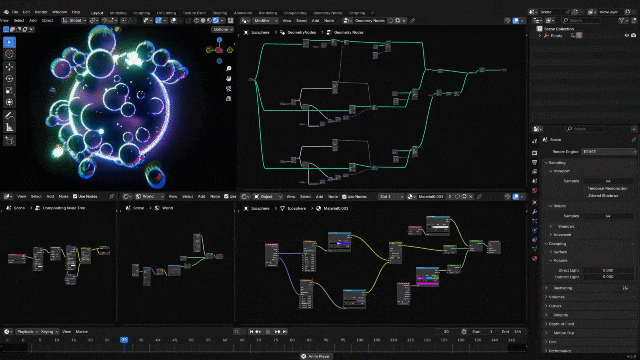Disable the Empty collection in renders
The height and width of the screenshot is (360, 640).
click(634, 36)
